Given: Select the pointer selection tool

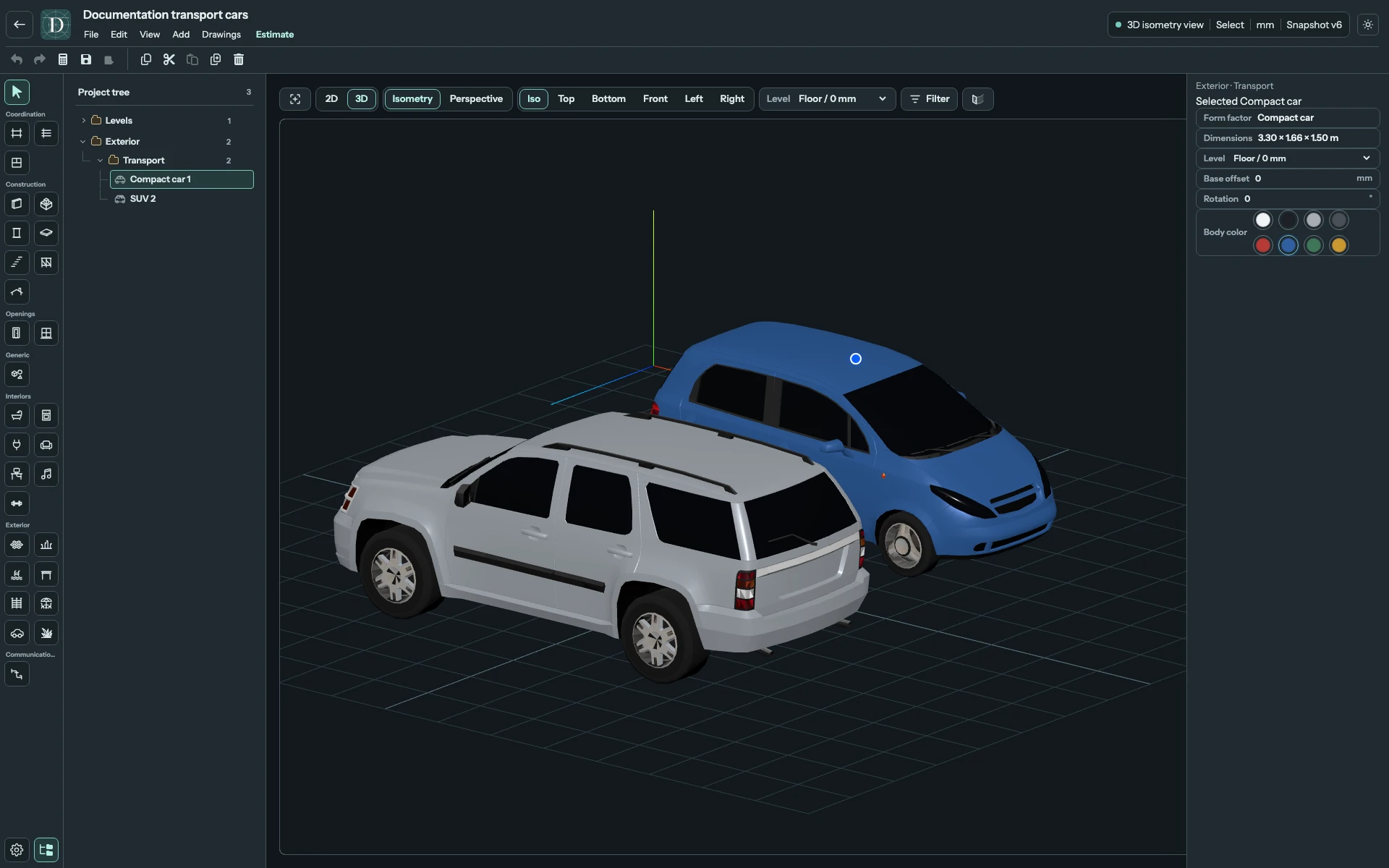Looking at the screenshot, I should tap(17, 92).
